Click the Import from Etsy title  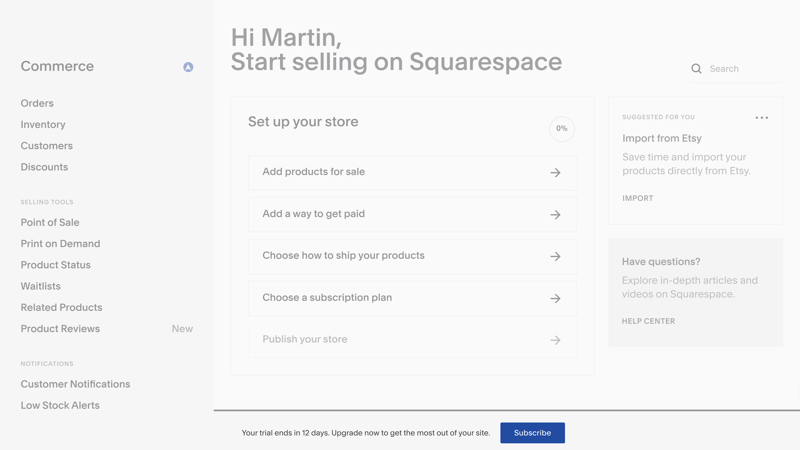[662, 138]
